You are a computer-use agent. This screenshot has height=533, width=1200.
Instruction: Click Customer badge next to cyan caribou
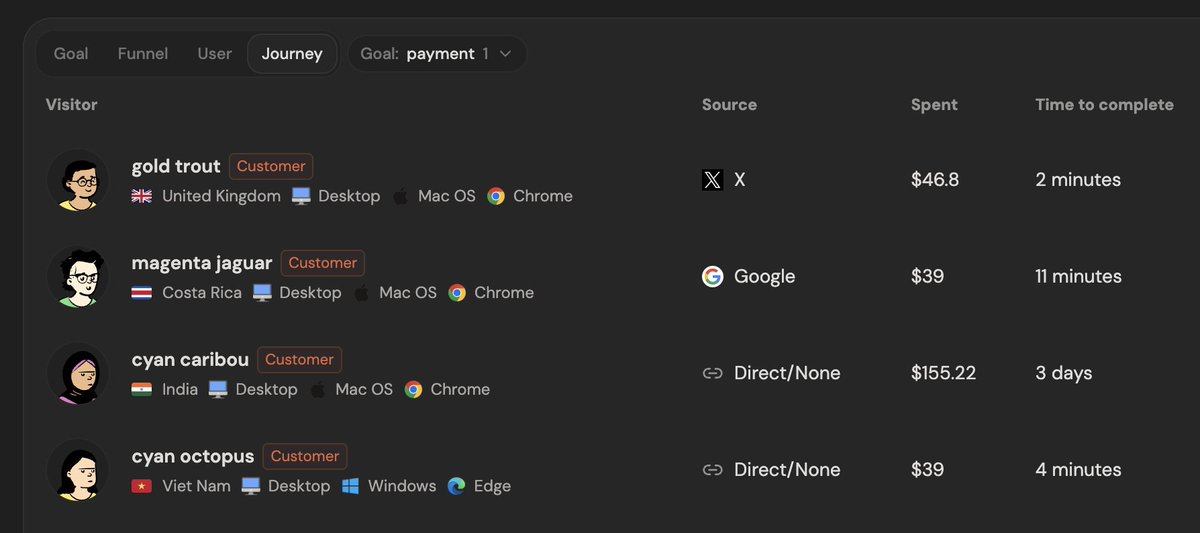(299, 359)
